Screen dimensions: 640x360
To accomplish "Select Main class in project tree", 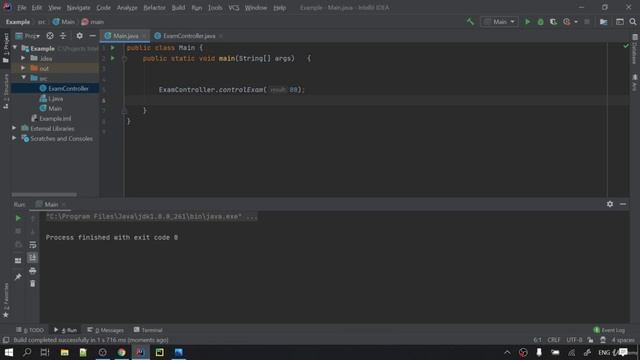I will (x=55, y=109).
